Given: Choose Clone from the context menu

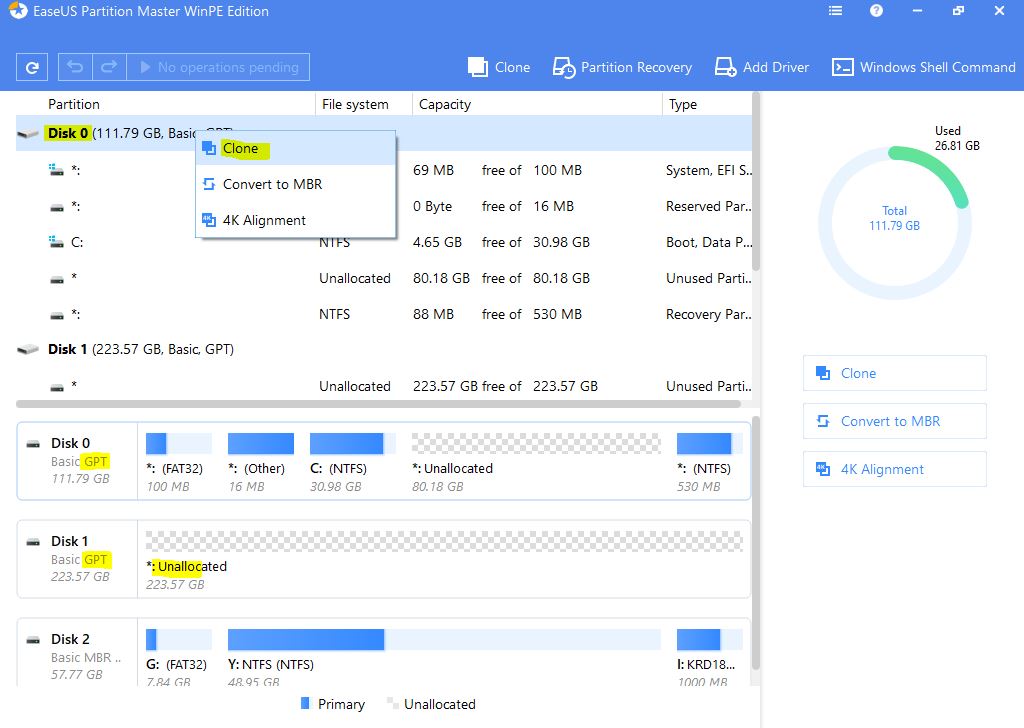Looking at the screenshot, I should point(240,149).
